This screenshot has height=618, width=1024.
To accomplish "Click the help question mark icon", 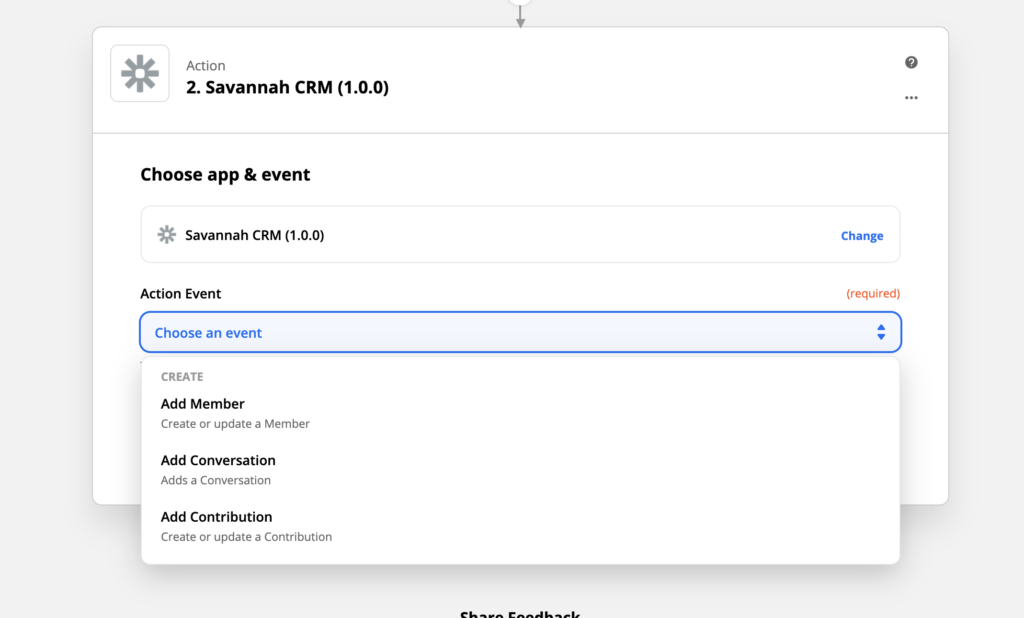I will pyautogui.click(x=911, y=62).
